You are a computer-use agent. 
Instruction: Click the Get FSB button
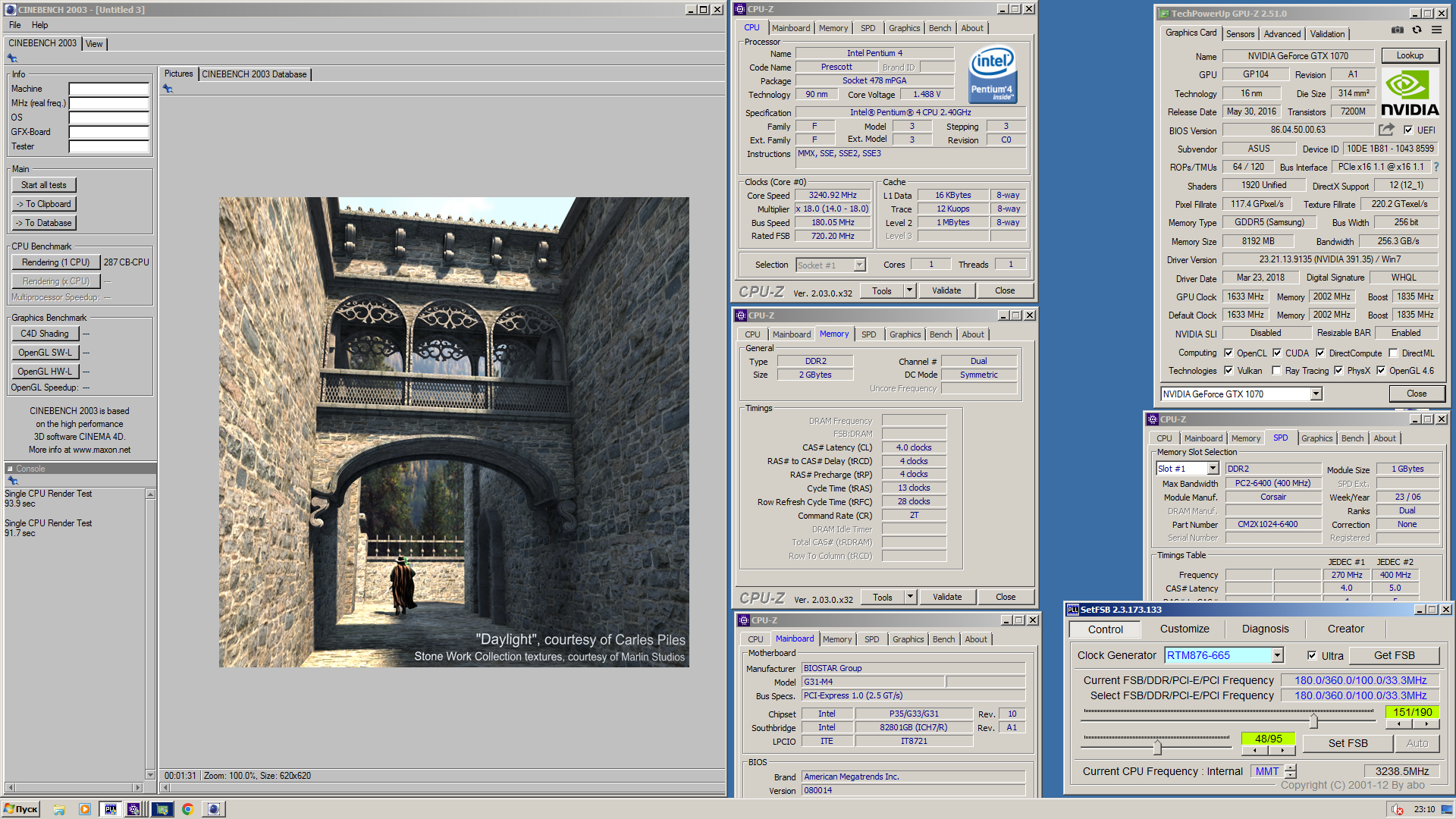[1394, 655]
